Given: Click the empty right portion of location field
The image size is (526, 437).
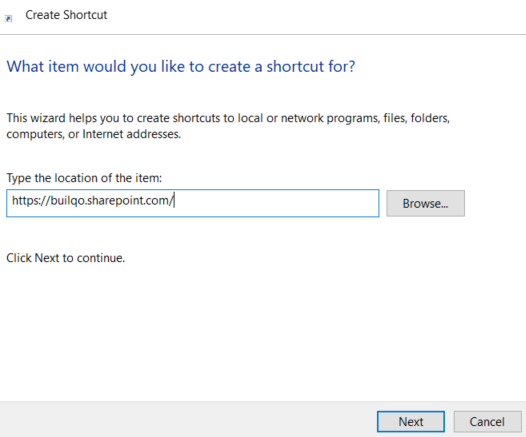Looking at the screenshot, I should click(277, 203).
